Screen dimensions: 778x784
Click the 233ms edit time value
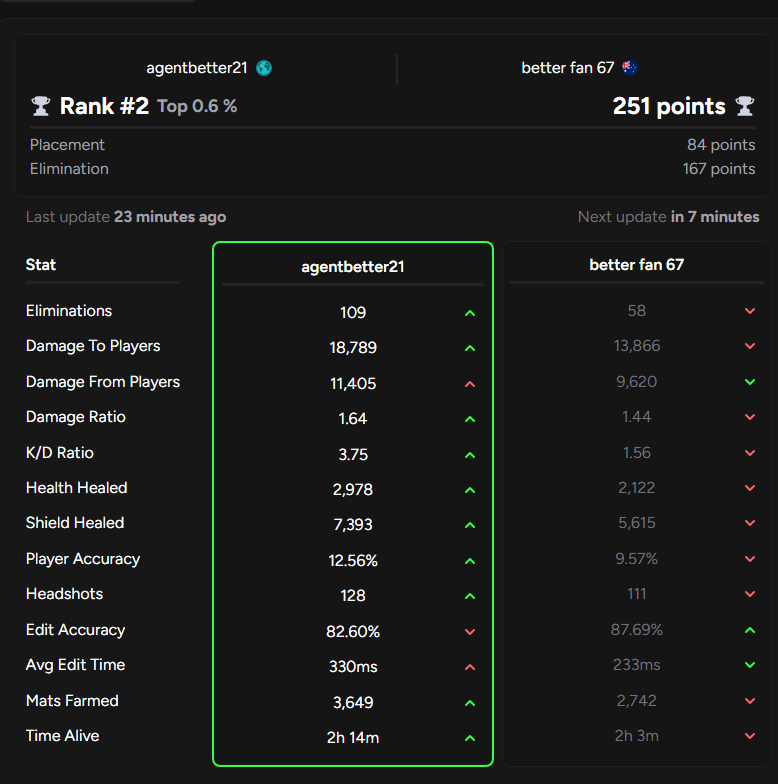(x=636, y=665)
